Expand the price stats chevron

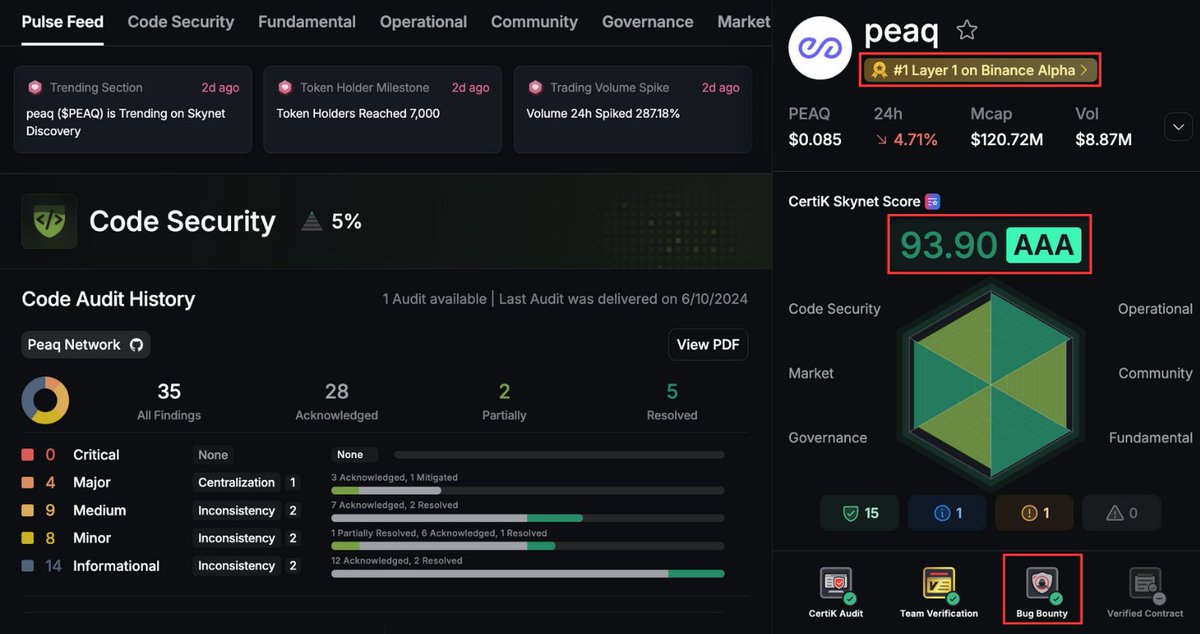coord(1178,127)
